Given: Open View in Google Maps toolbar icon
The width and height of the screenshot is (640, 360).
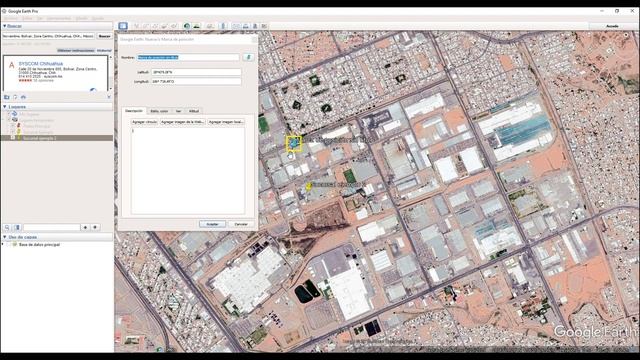Looking at the screenshot, I should click(x=264, y=26).
